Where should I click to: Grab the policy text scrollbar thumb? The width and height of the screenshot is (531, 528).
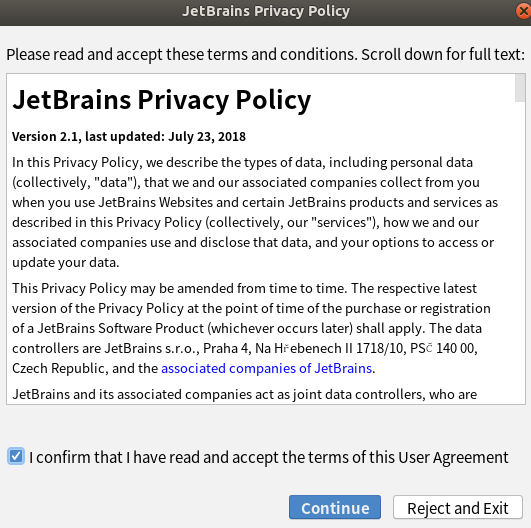[520, 88]
